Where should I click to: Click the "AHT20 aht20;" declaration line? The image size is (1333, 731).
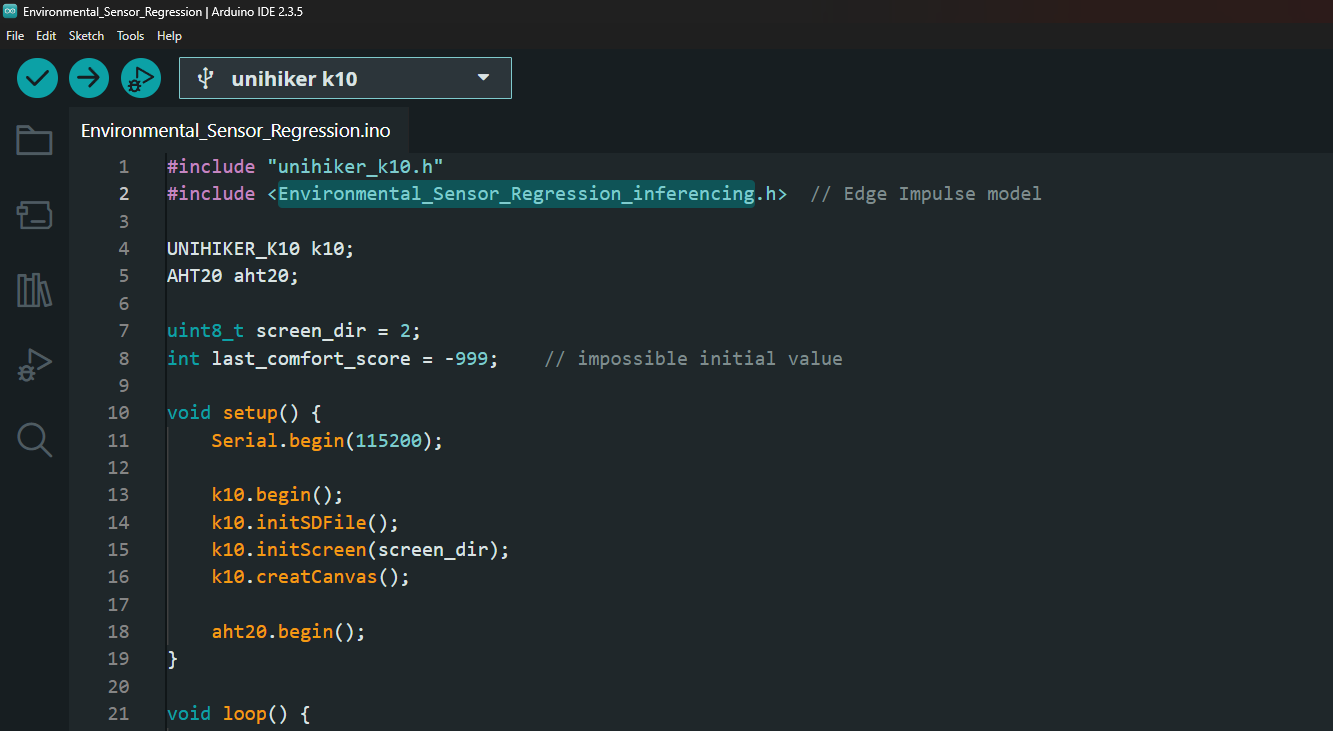[x=233, y=275]
